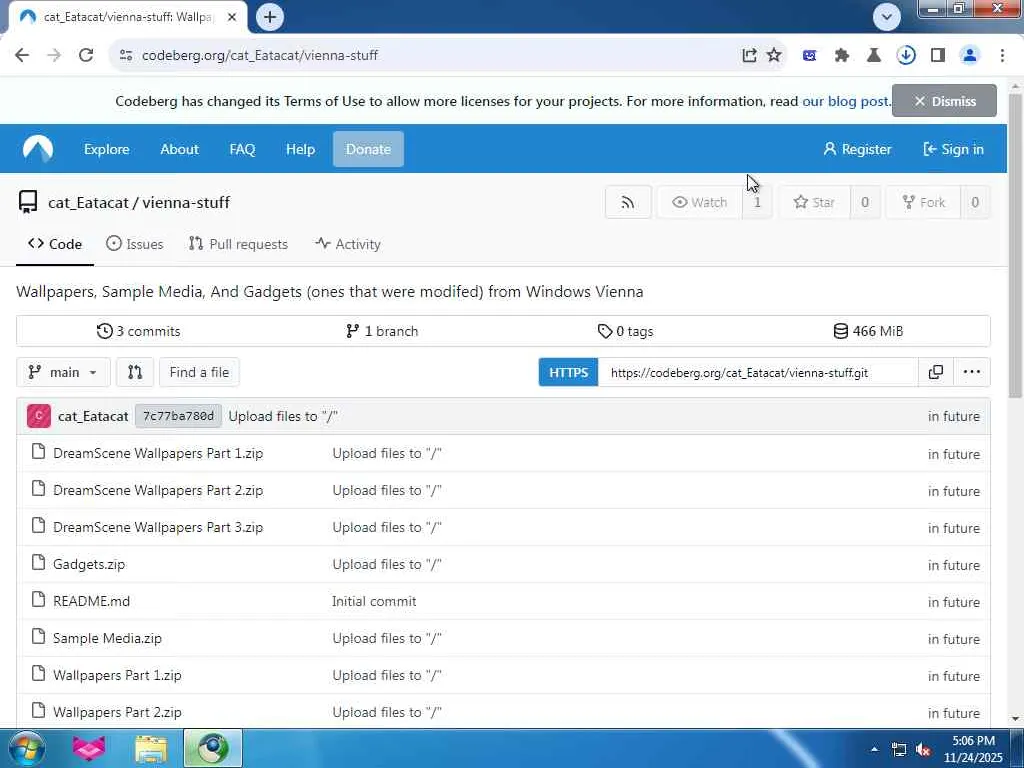Open DreamScene Wallpapers Part 3.zip
The width and height of the screenshot is (1024, 768).
point(158,527)
